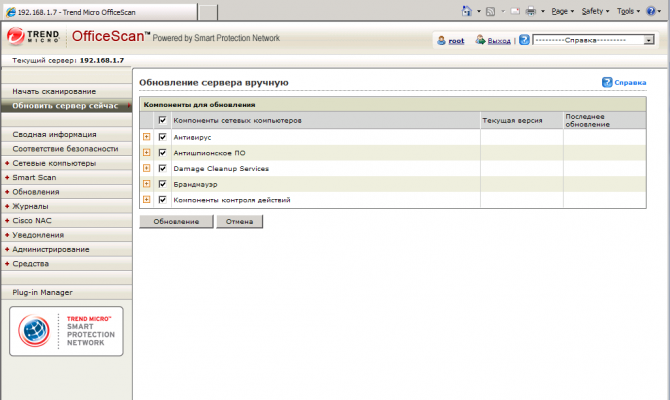The image size is (670, 400).
Task: Click the IE Help question-mark icon
Action: (x=651, y=11)
